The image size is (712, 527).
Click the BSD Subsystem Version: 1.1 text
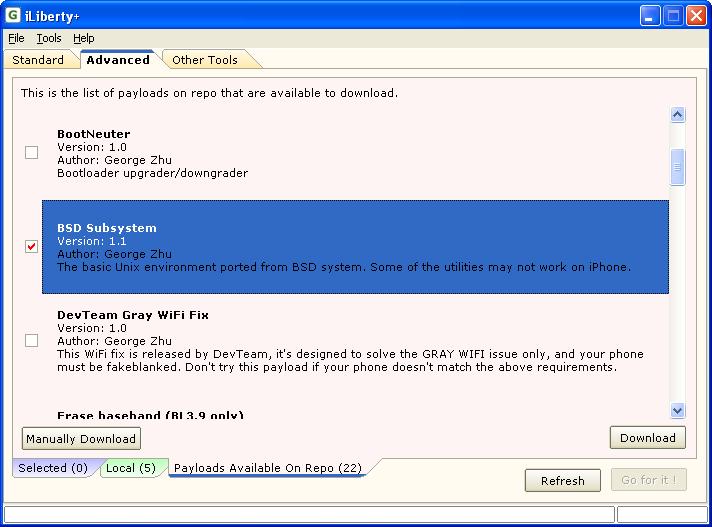92,241
